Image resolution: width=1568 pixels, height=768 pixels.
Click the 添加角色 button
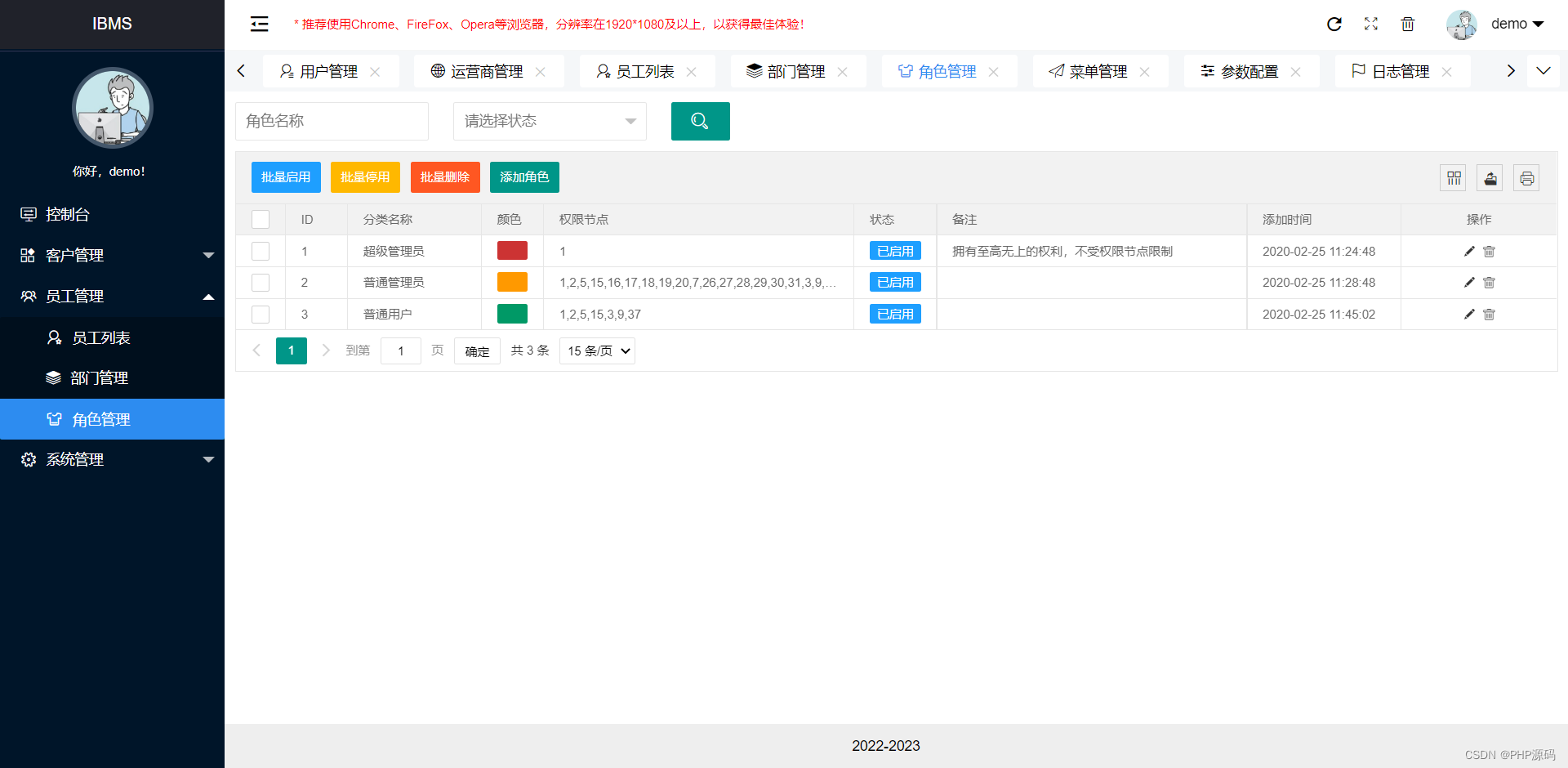pyautogui.click(x=524, y=177)
